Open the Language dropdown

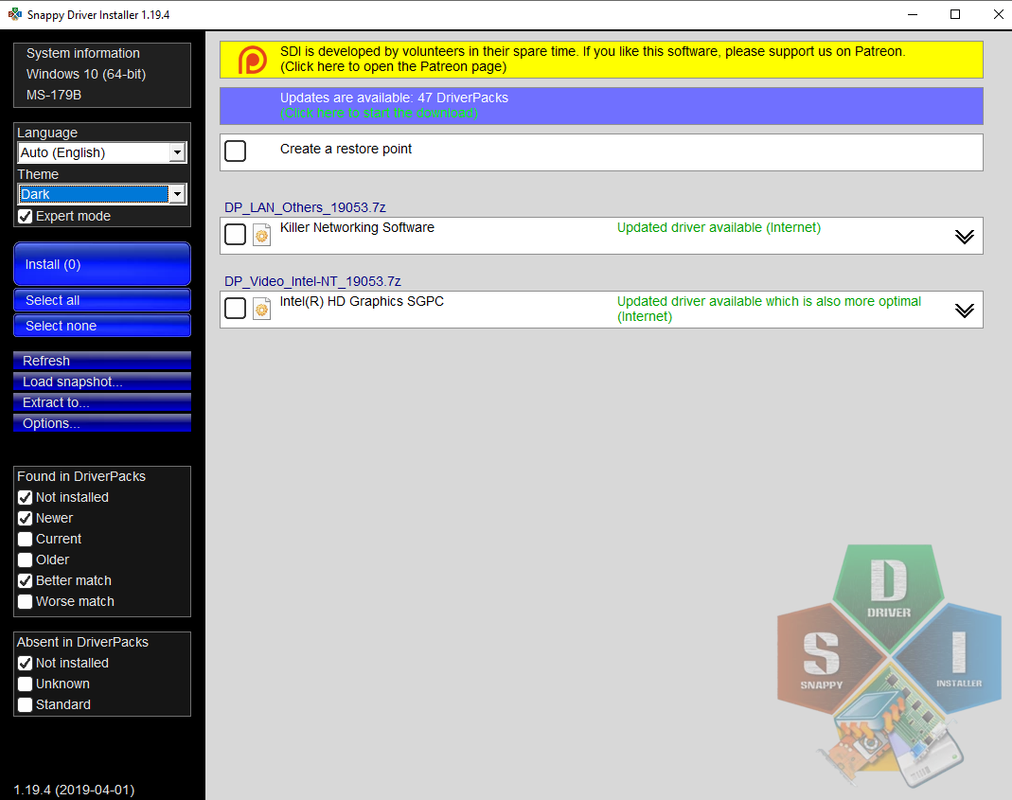point(103,152)
